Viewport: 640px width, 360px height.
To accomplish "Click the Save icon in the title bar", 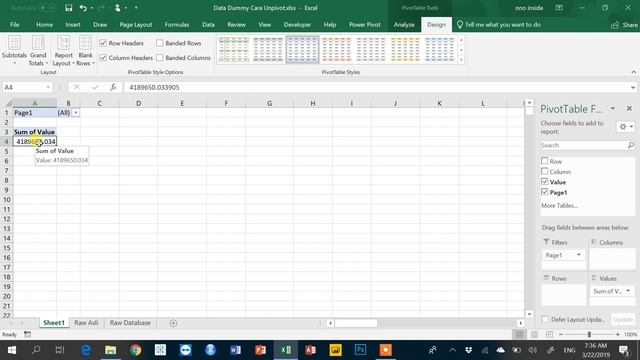I will tap(69, 8).
